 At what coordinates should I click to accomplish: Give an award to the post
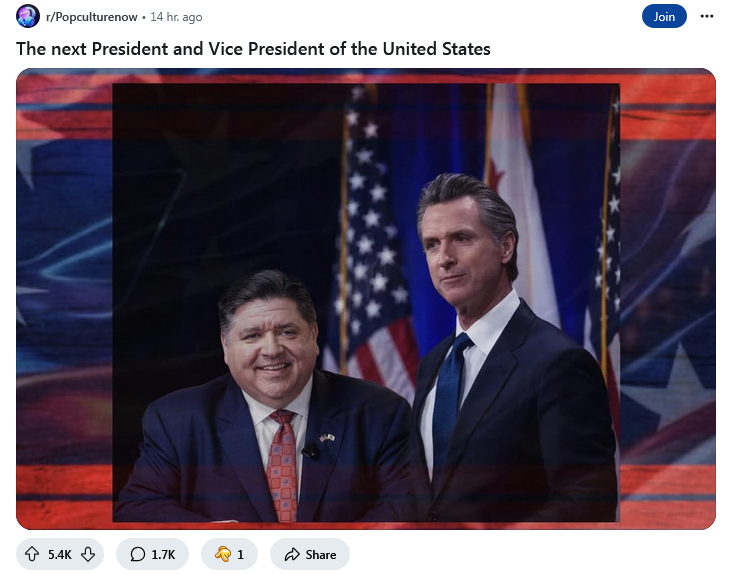click(x=229, y=554)
